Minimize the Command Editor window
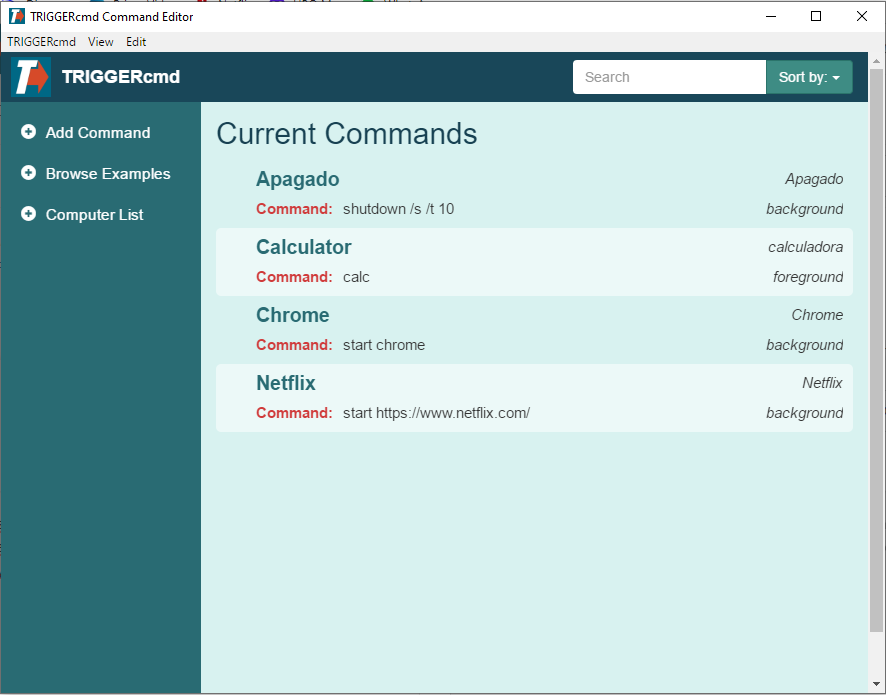This screenshot has width=886, height=695. pos(771,16)
